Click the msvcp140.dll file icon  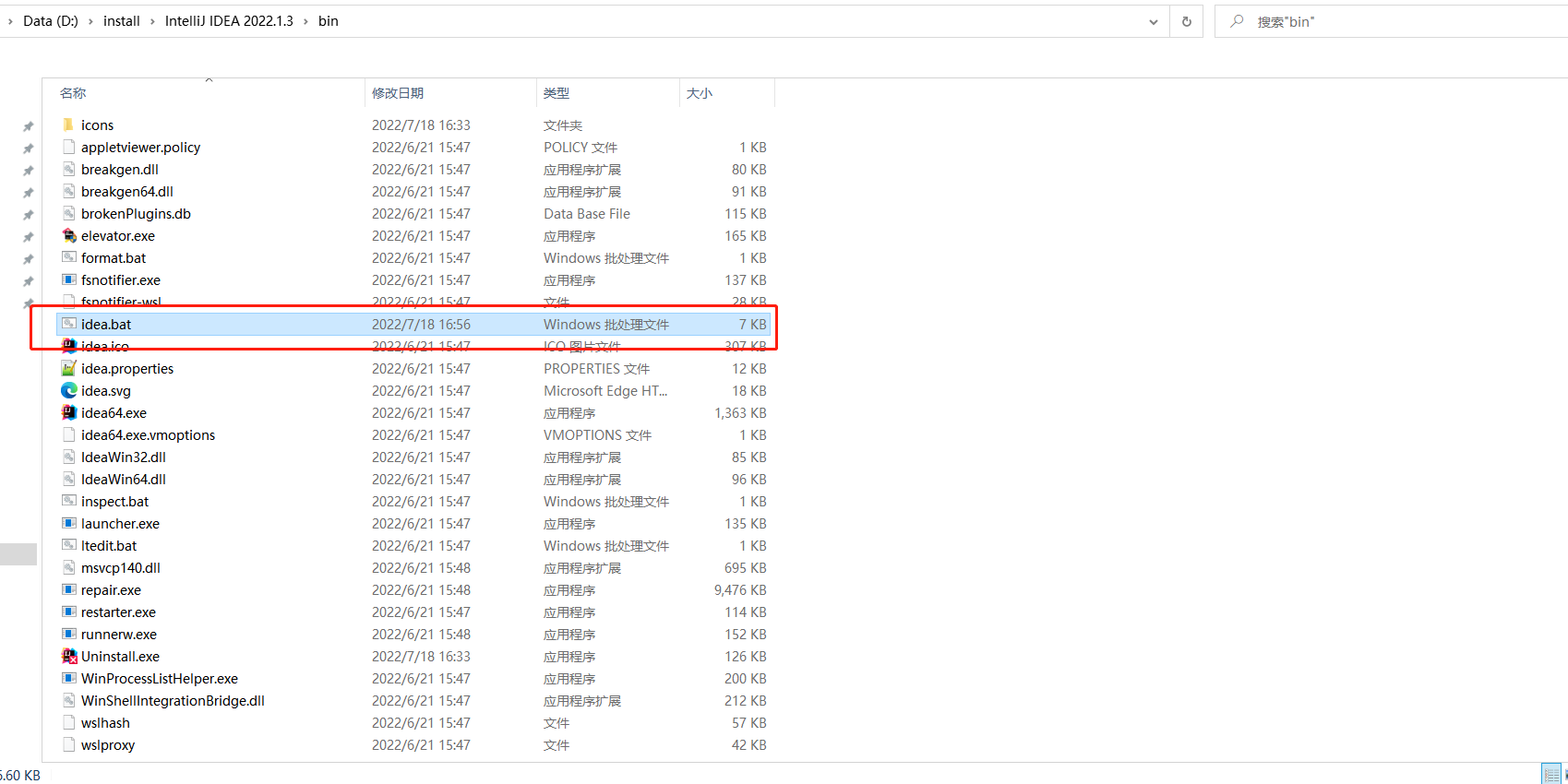pyautogui.click(x=68, y=567)
